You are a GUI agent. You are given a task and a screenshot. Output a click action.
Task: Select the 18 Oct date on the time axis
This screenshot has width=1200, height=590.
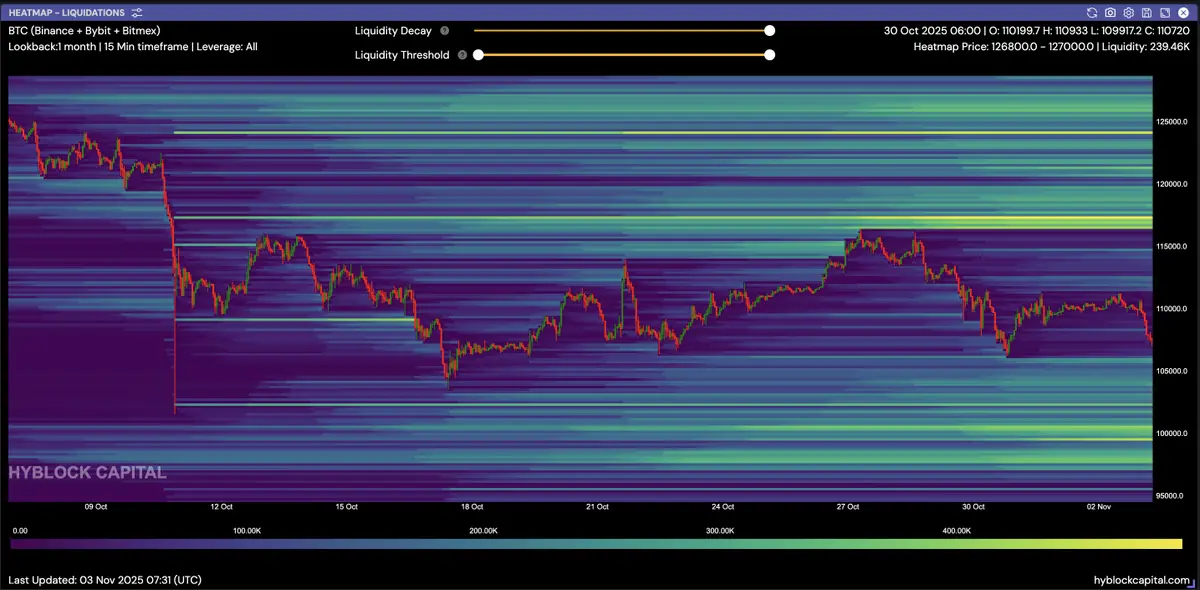pyautogui.click(x=471, y=507)
